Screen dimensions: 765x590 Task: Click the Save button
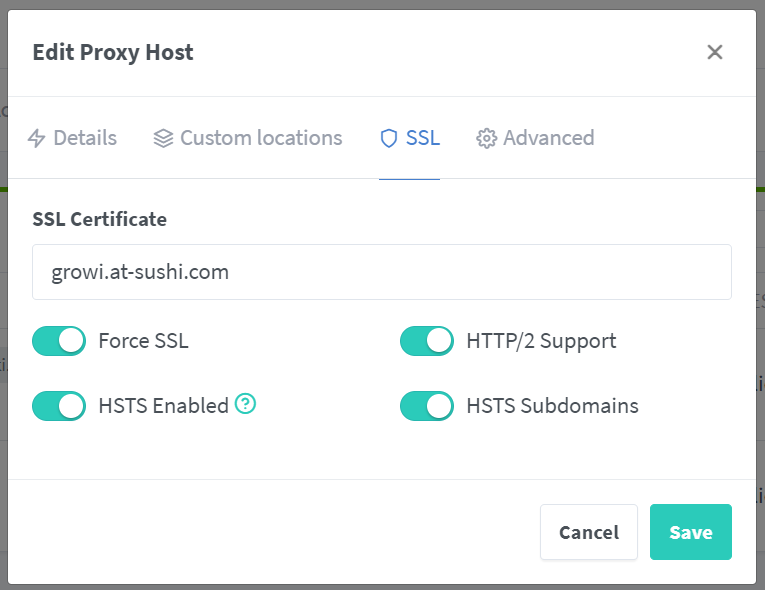click(691, 532)
